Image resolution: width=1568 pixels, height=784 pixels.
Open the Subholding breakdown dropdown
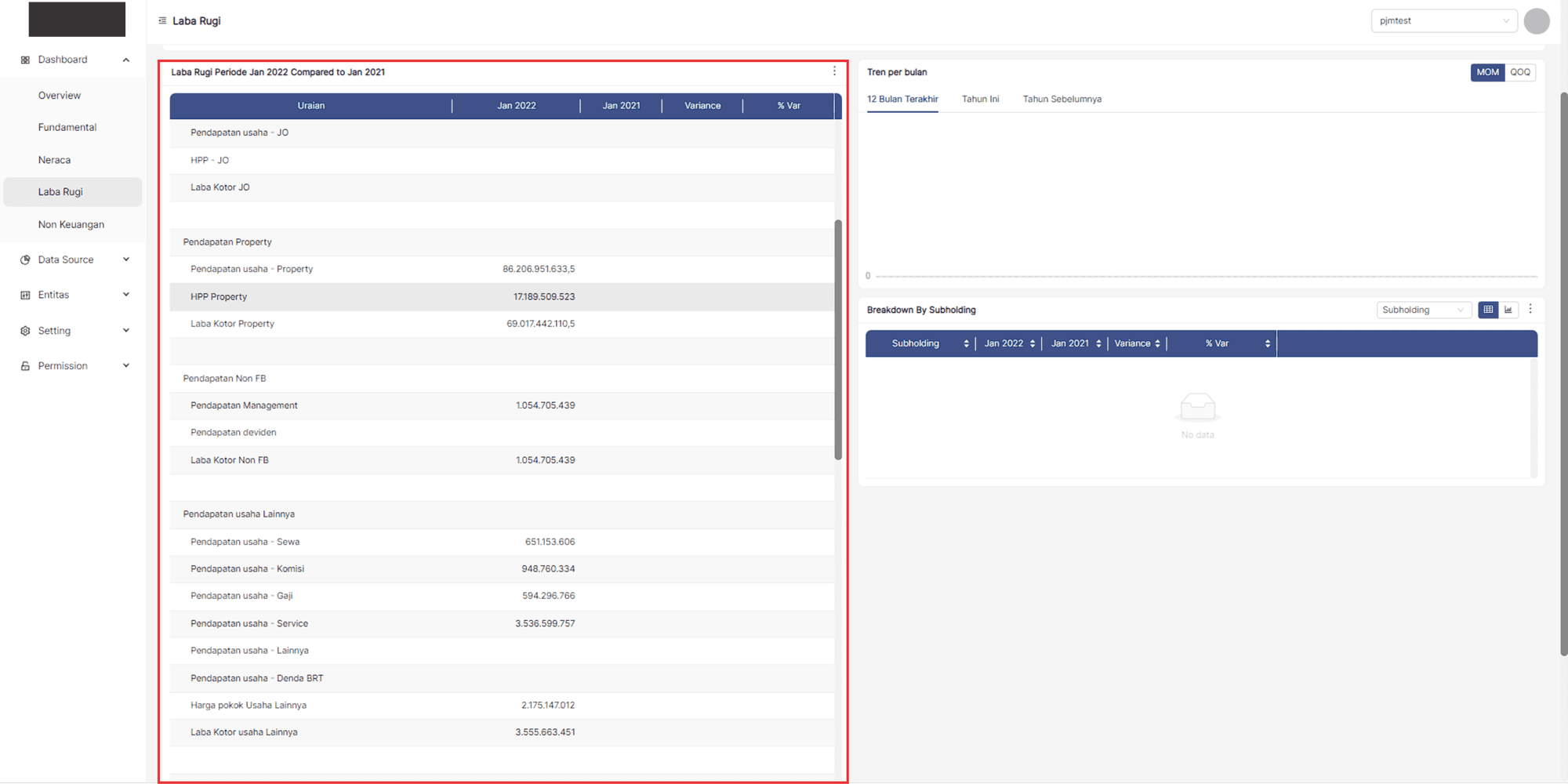[x=1422, y=310]
